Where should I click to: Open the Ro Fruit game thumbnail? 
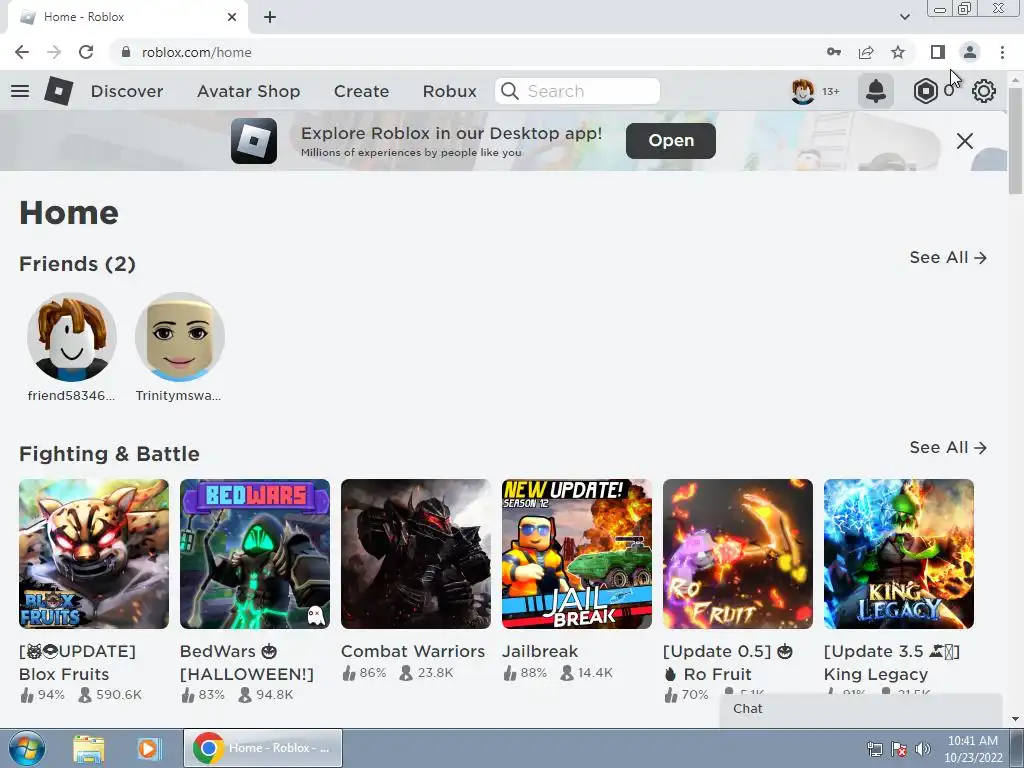click(738, 554)
